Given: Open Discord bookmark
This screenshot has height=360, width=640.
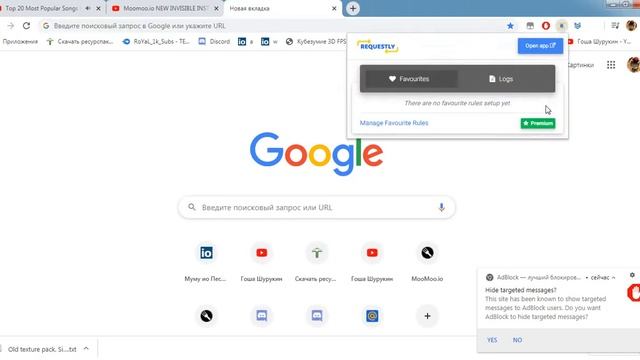Looking at the screenshot, I should 214,42.
